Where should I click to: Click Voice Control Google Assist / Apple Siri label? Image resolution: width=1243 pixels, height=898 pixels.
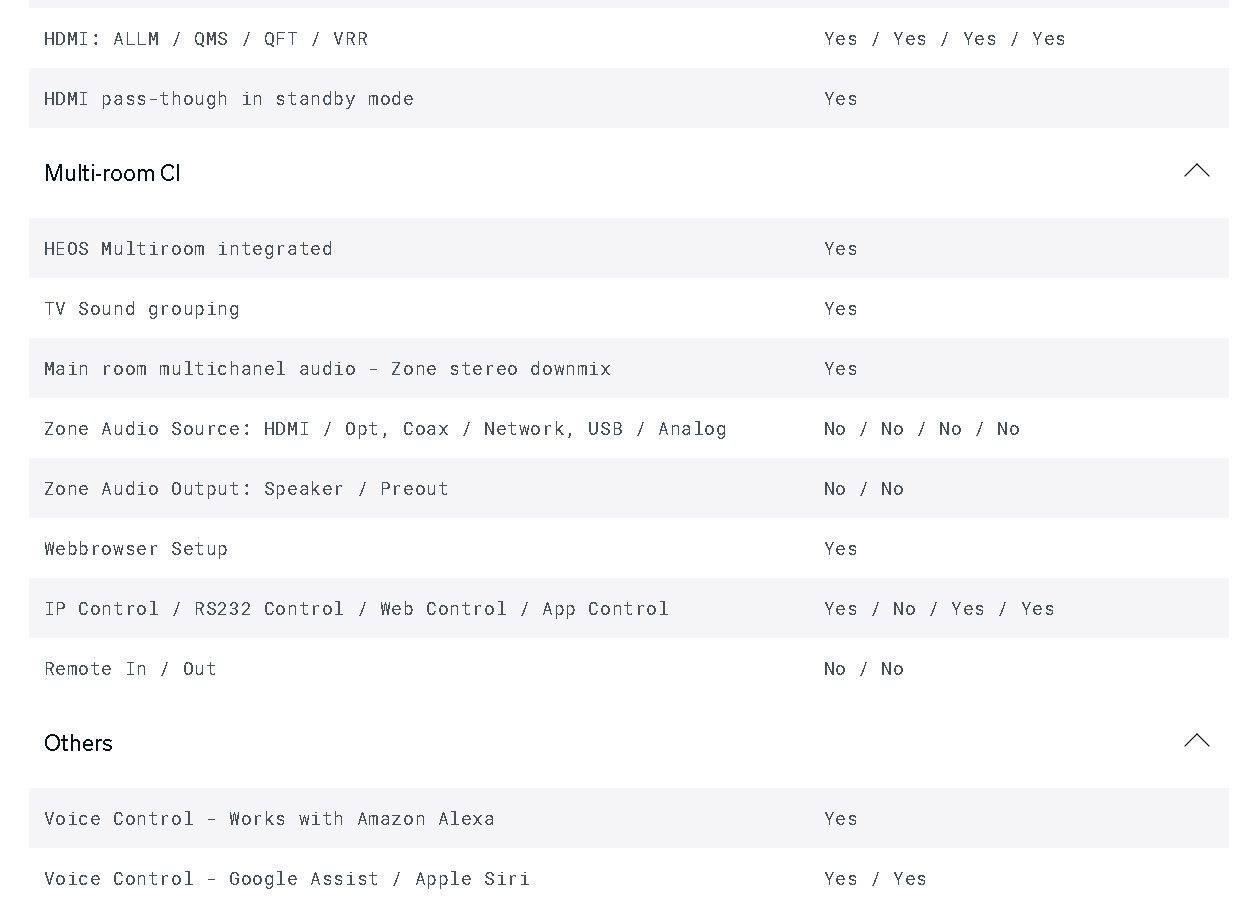[287, 879]
